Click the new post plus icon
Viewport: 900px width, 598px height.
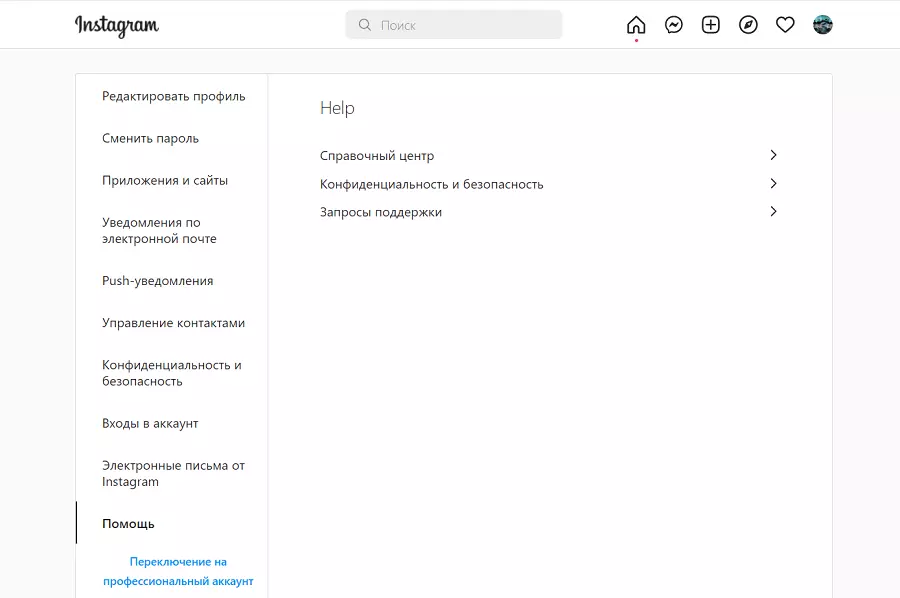coord(711,25)
